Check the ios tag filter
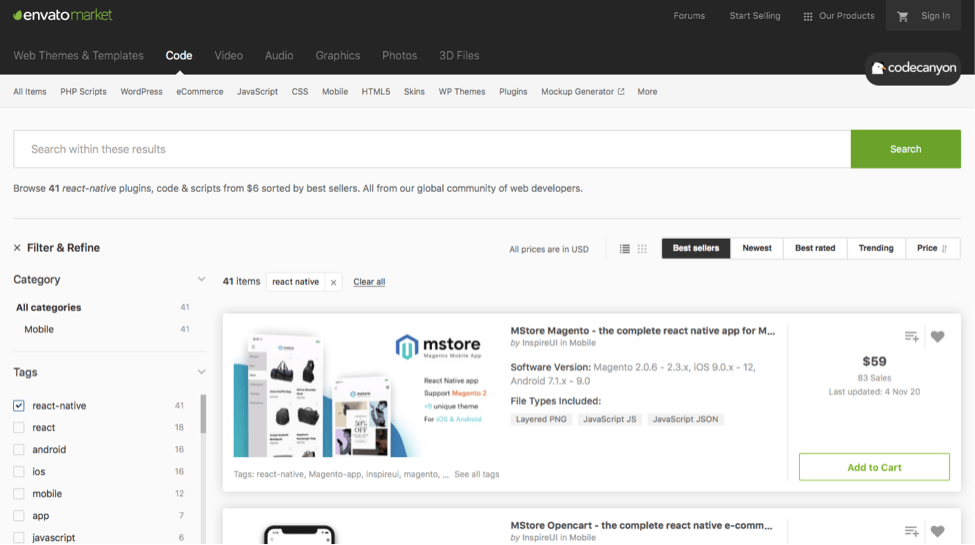The height and width of the screenshot is (545, 975). [19, 472]
